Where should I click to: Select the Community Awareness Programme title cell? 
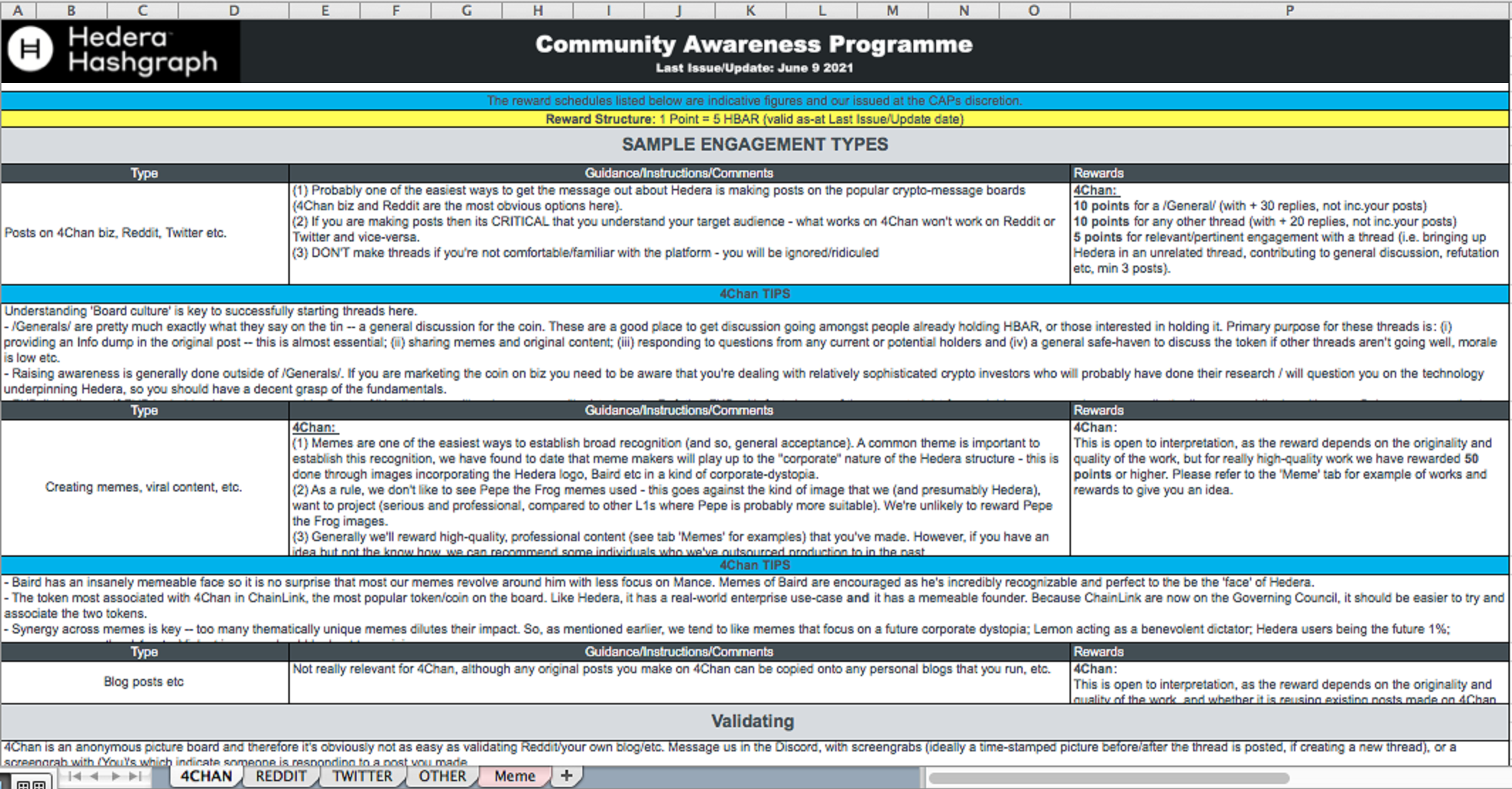(754, 45)
